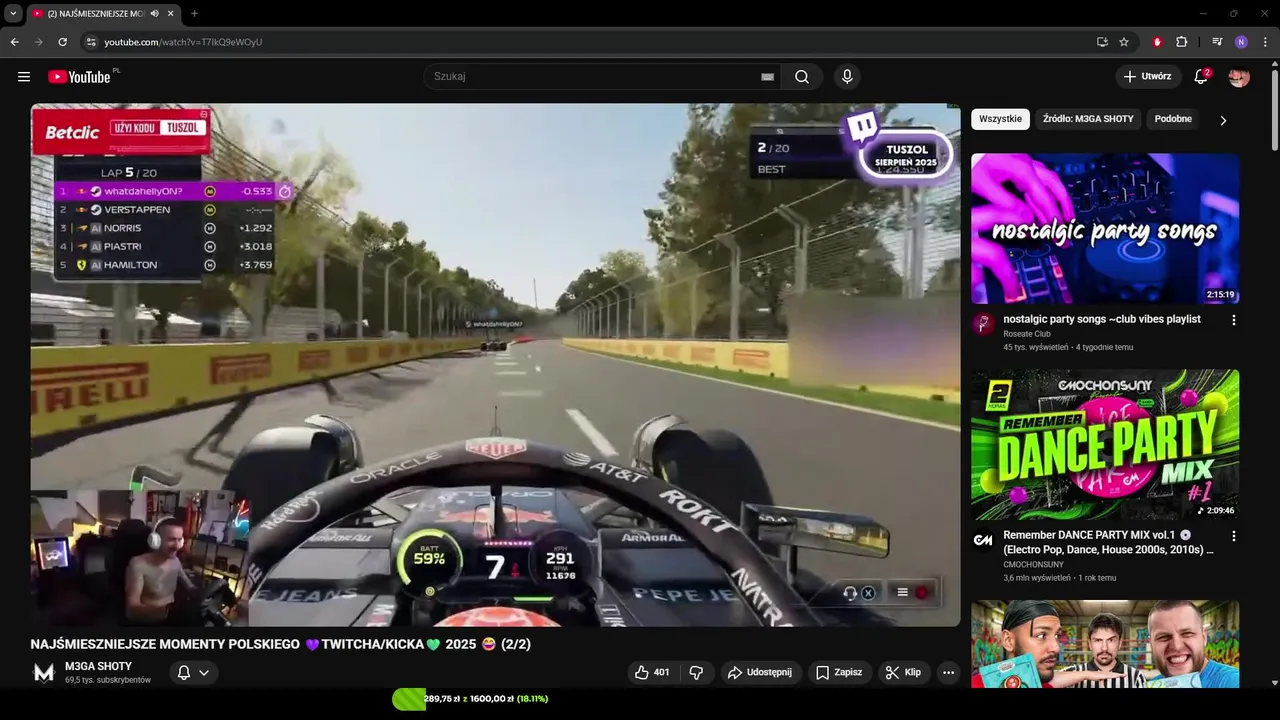Image resolution: width=1280 pixels, height=720 pixels.
Task: Reload the page
Action: click(x=62, y=42)
